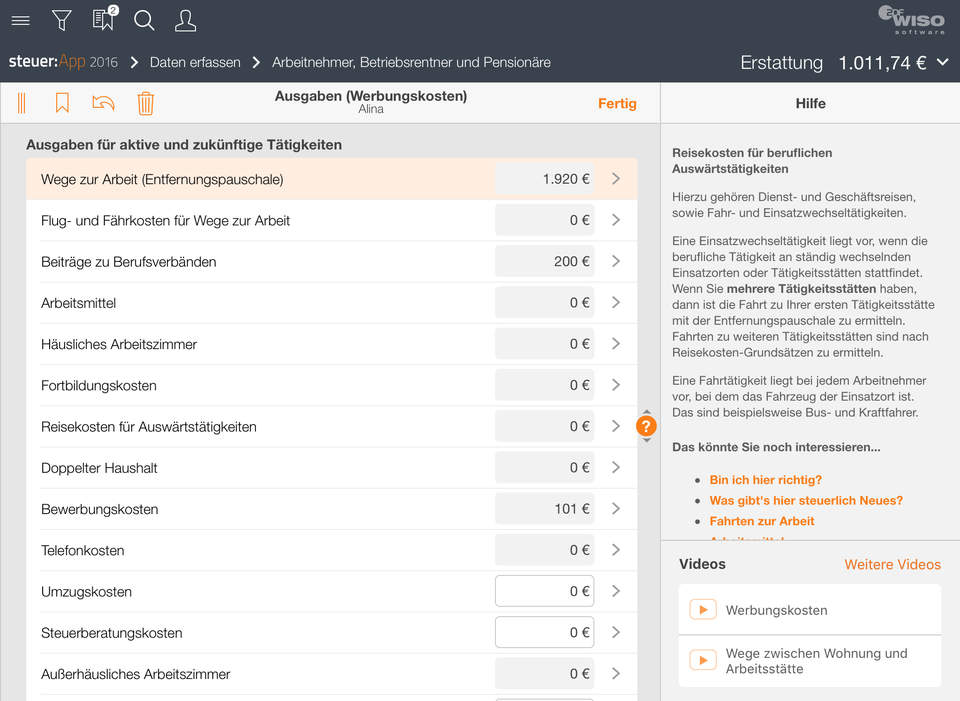Click the bookmark icon in toolbar

click(62, 103)
